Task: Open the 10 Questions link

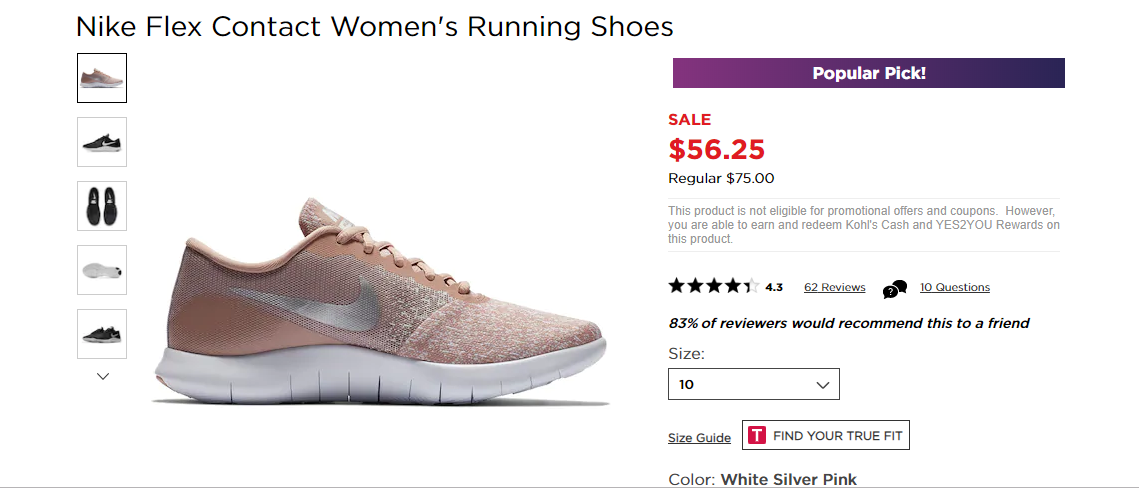Action: coord(954,287)
